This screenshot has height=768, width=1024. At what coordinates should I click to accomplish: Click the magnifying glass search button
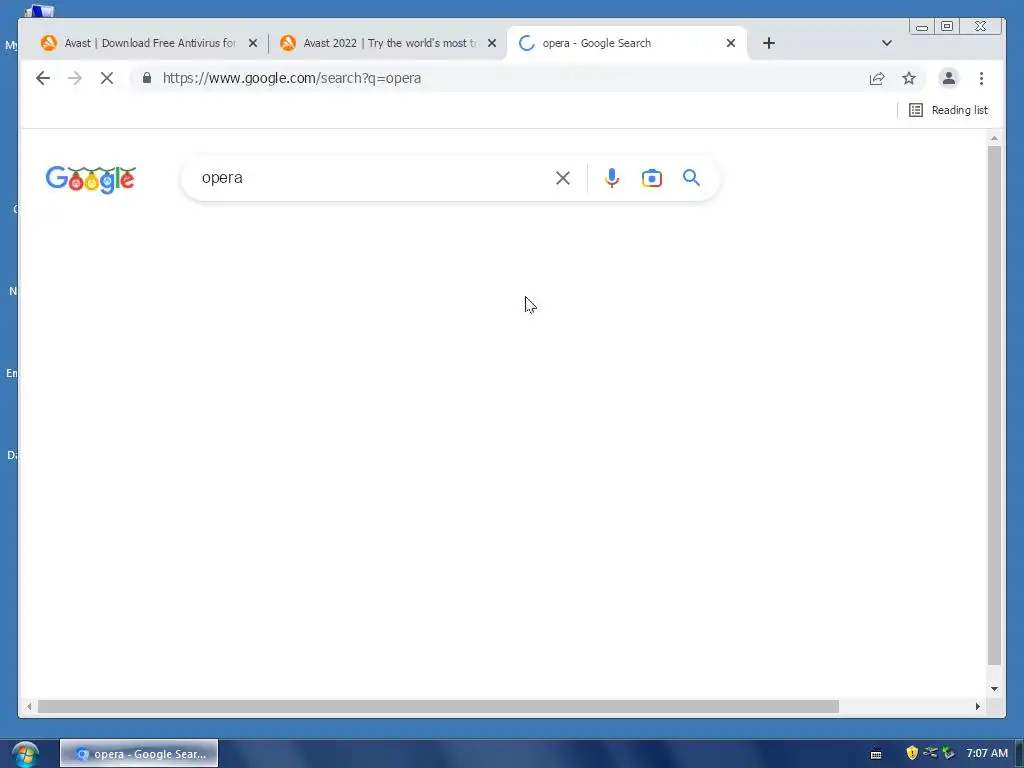pos(692,178)
